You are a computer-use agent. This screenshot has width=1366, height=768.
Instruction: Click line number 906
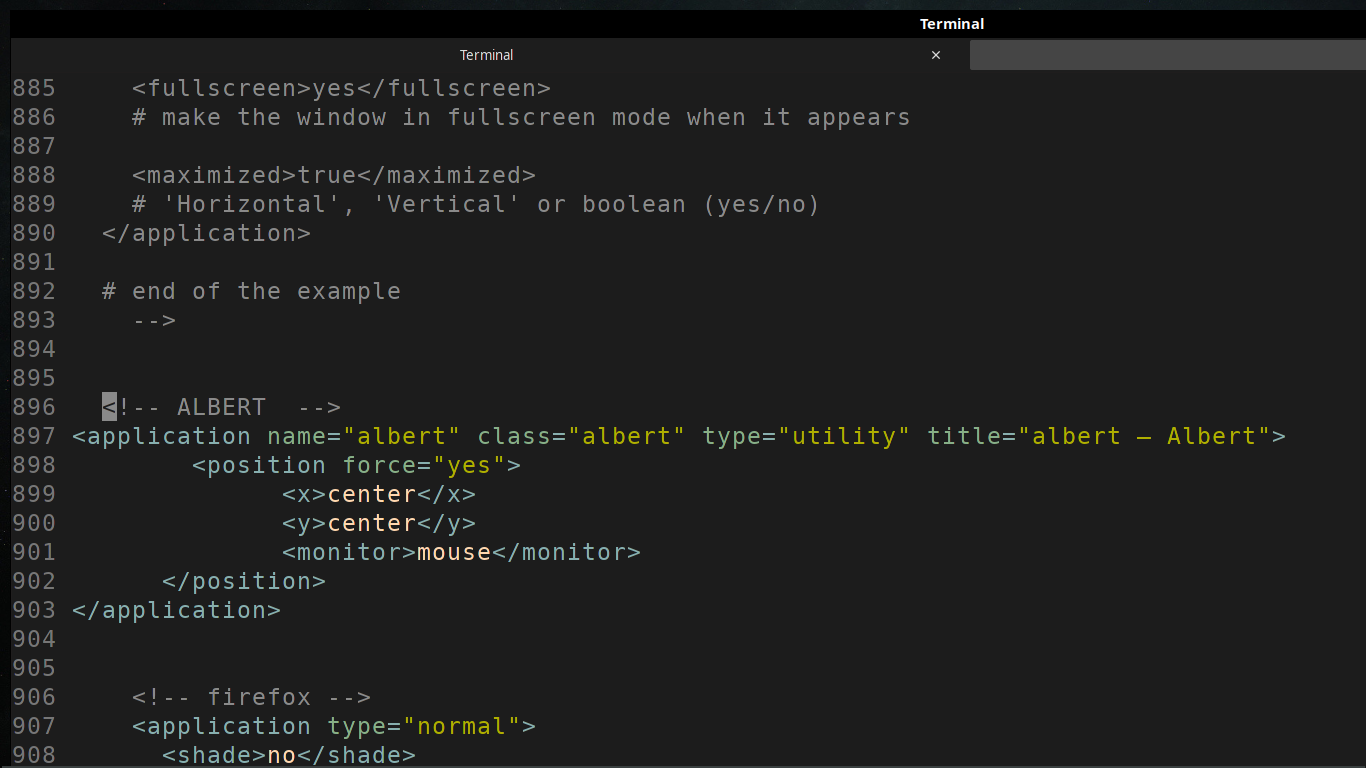click(x=34, y=697)
